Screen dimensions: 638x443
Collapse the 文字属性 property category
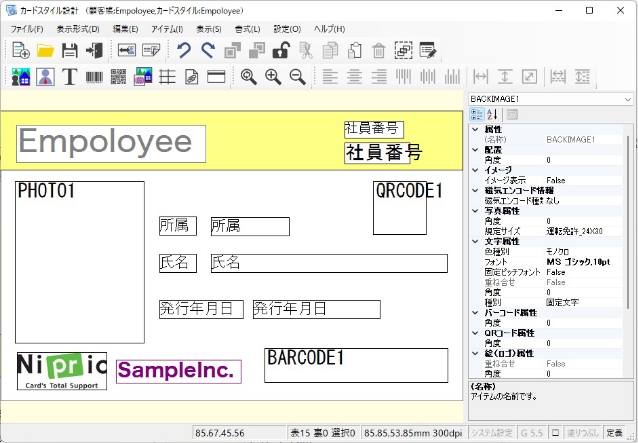pos(475,241)
